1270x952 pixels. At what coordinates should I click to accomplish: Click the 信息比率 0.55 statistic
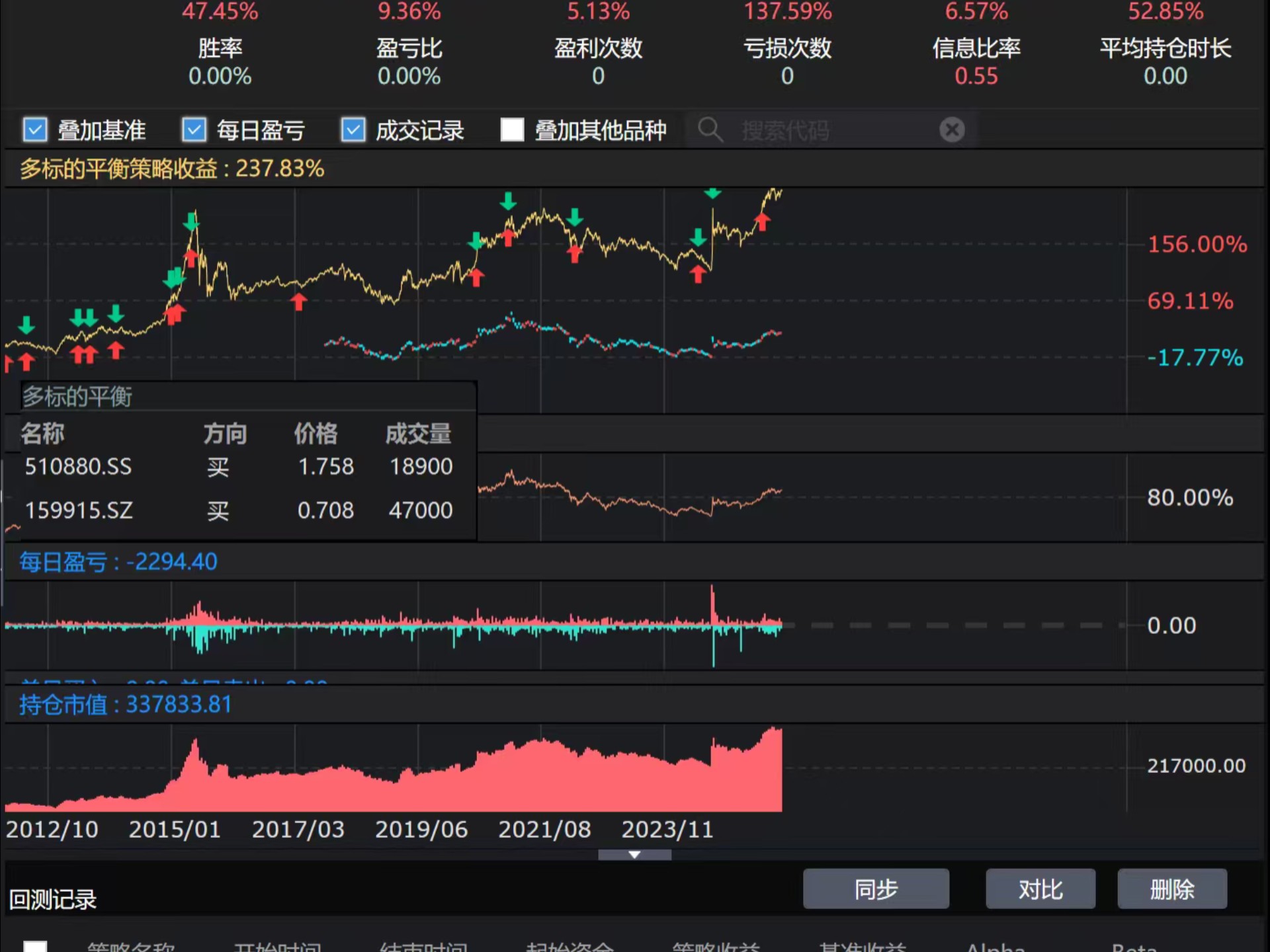(976, 61)
